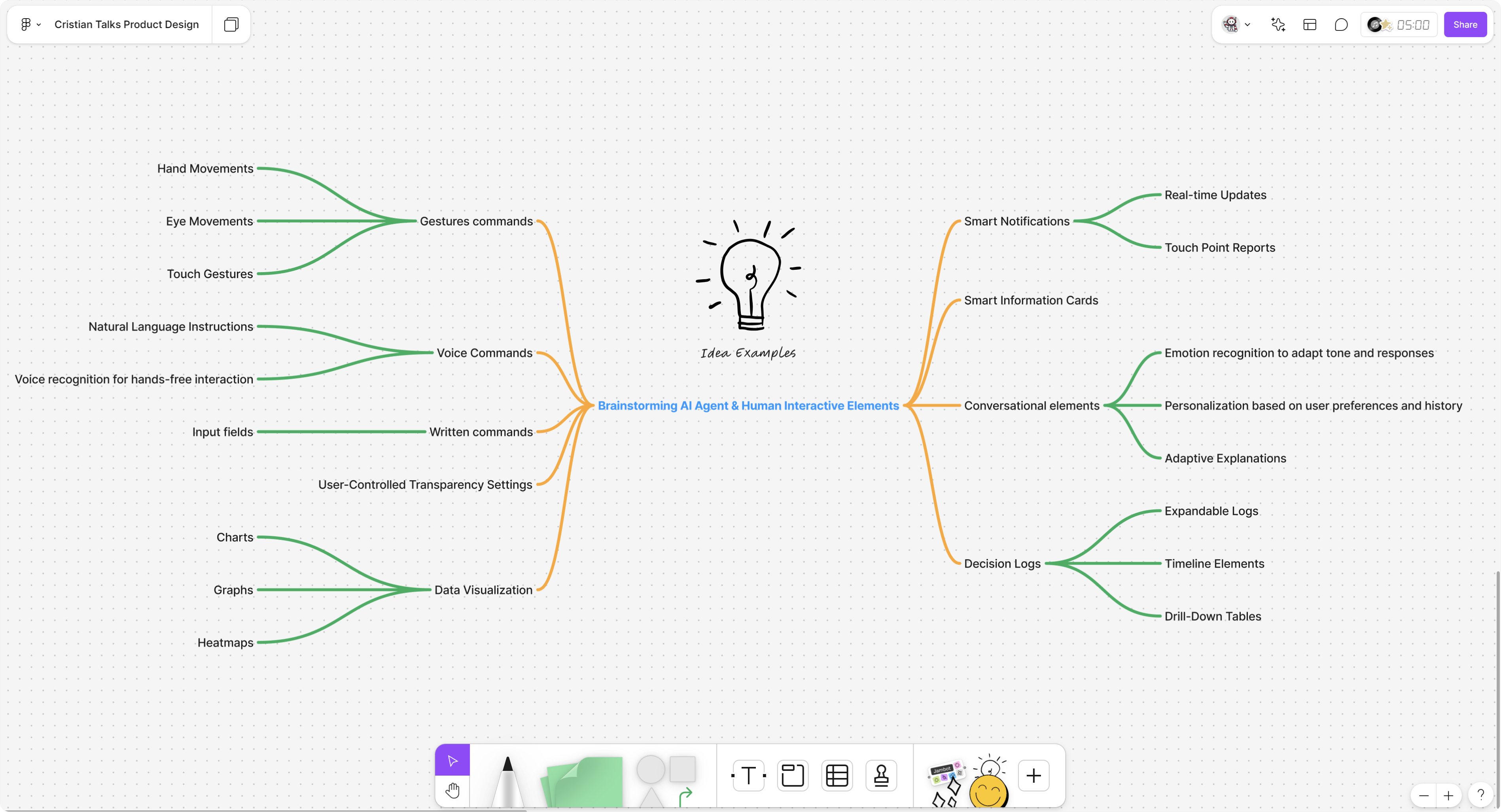Click the file title Cristian Talks Product Design
The height and width of the screenshot is (812, 1501).
(127, 25)
